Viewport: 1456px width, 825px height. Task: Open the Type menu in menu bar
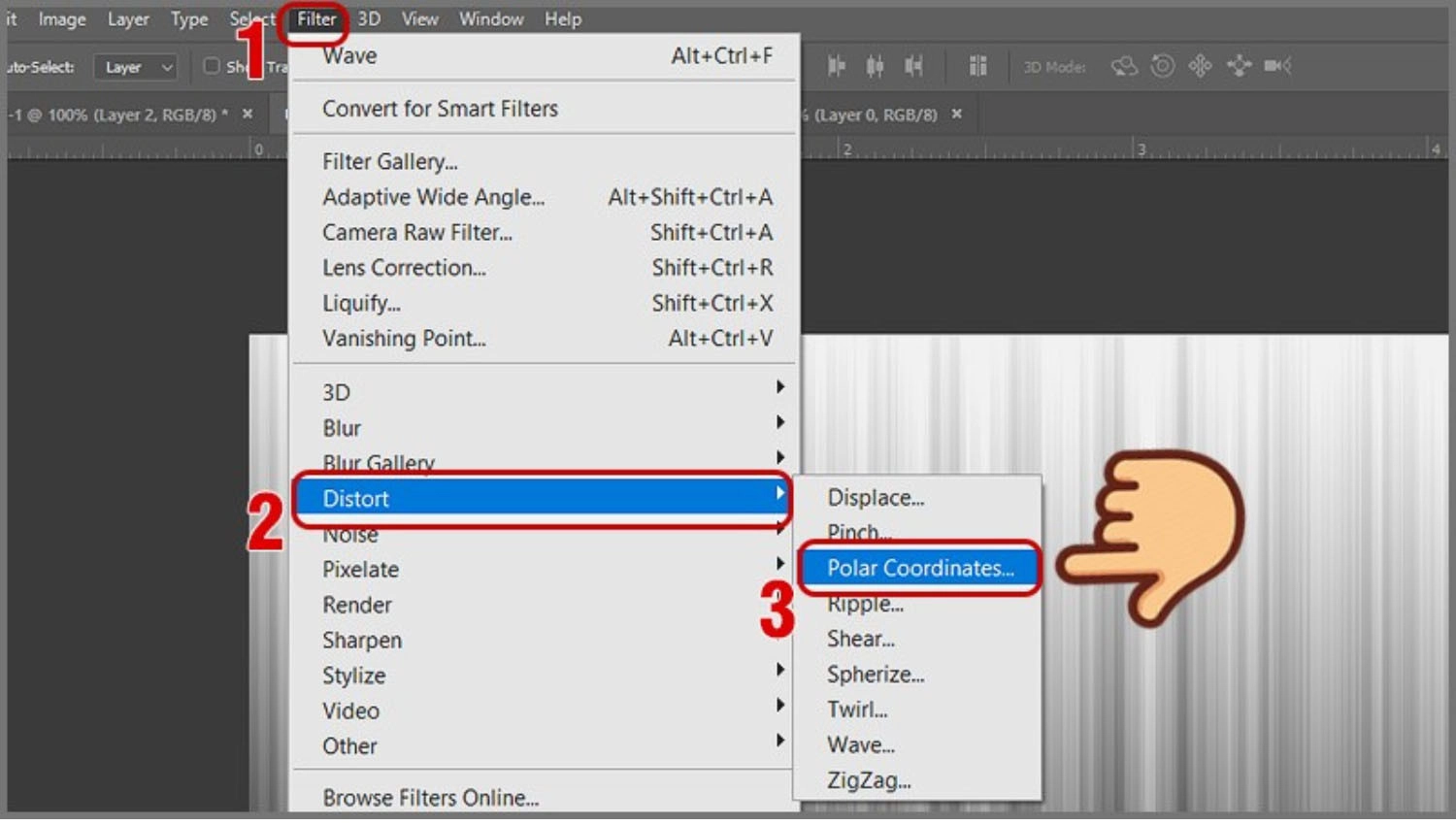(x=189, y=19)
